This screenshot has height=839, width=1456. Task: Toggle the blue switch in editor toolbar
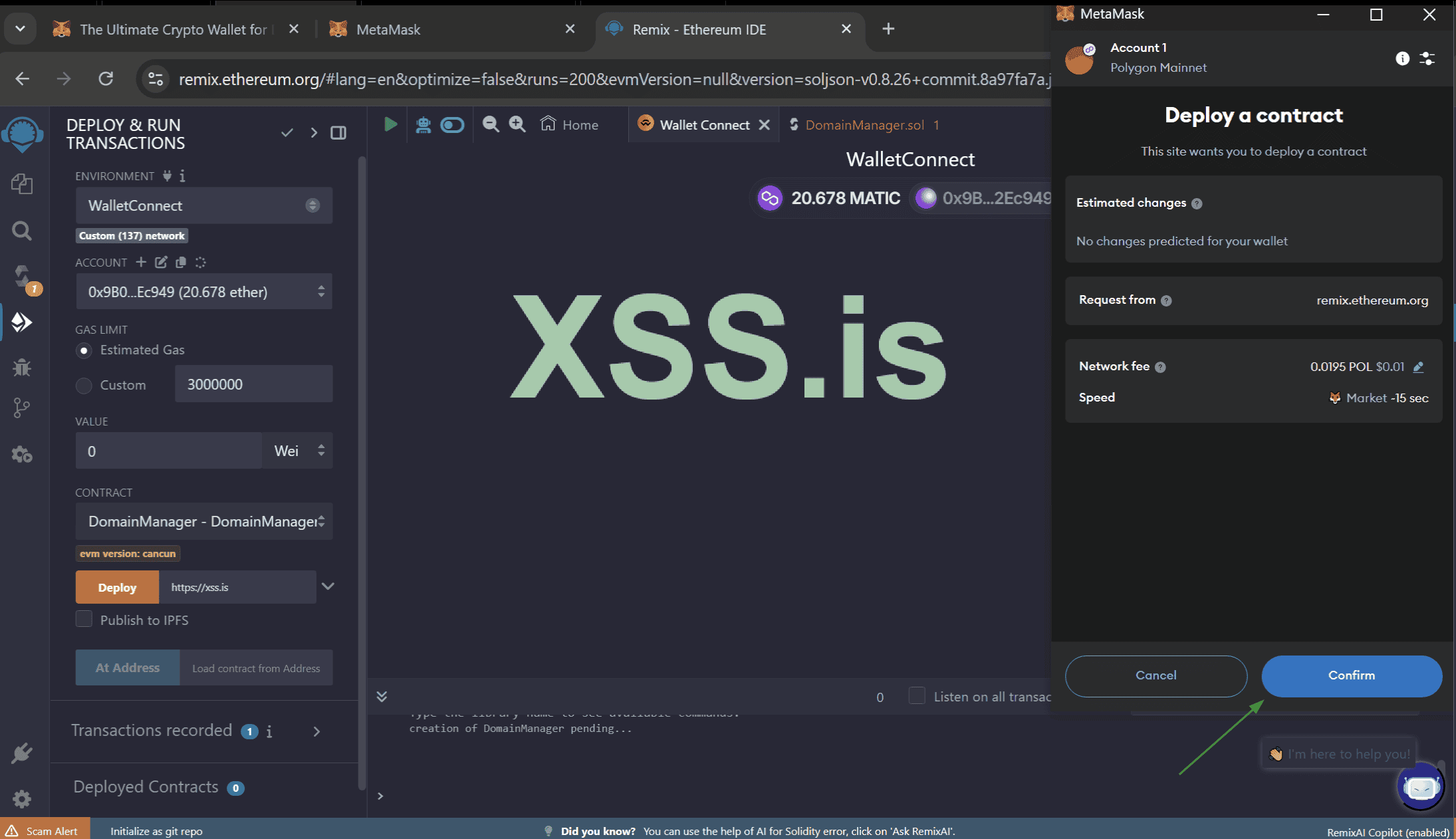452,124
